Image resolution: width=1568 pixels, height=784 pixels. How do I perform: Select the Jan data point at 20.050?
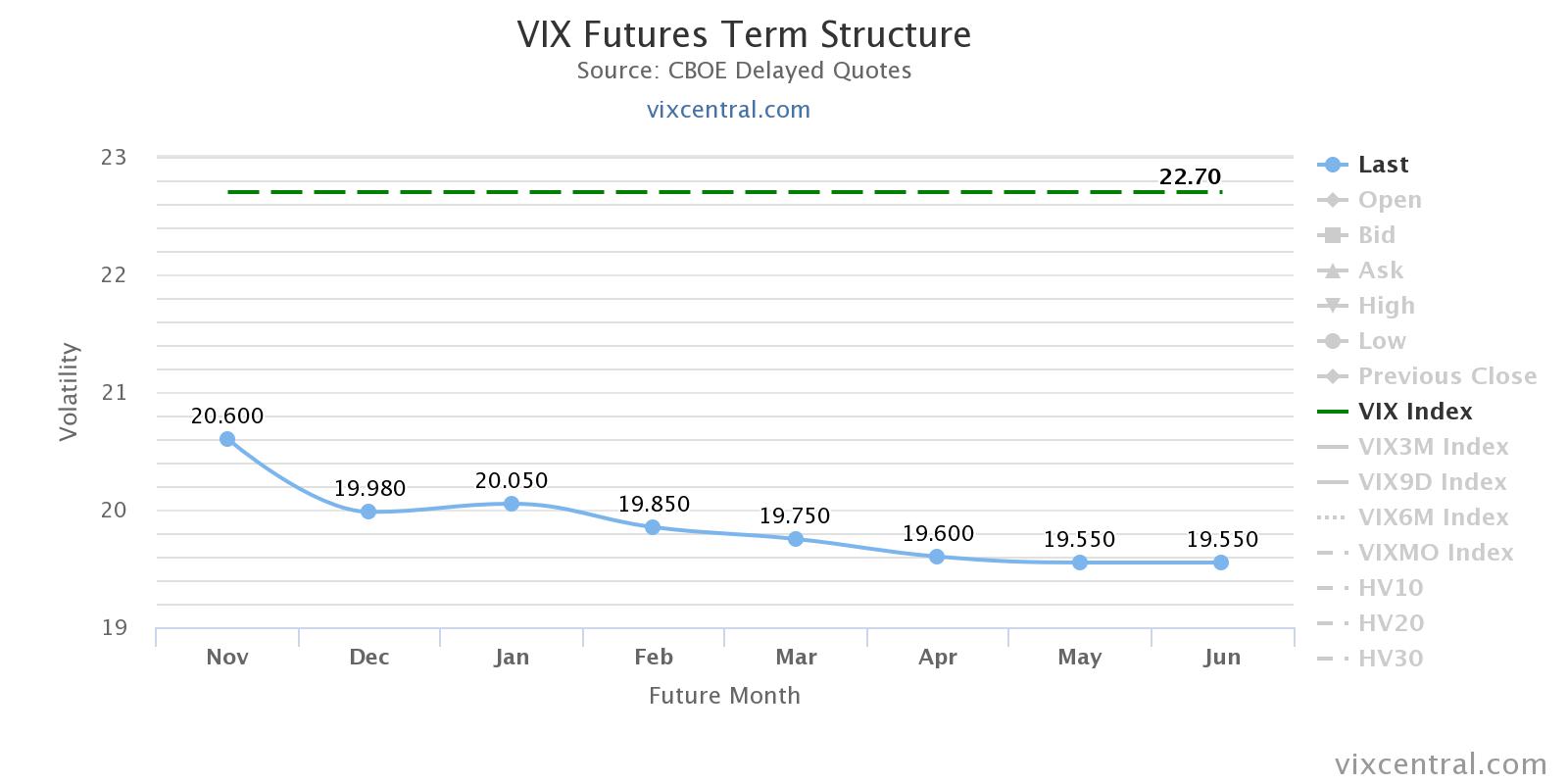point(512,504)
